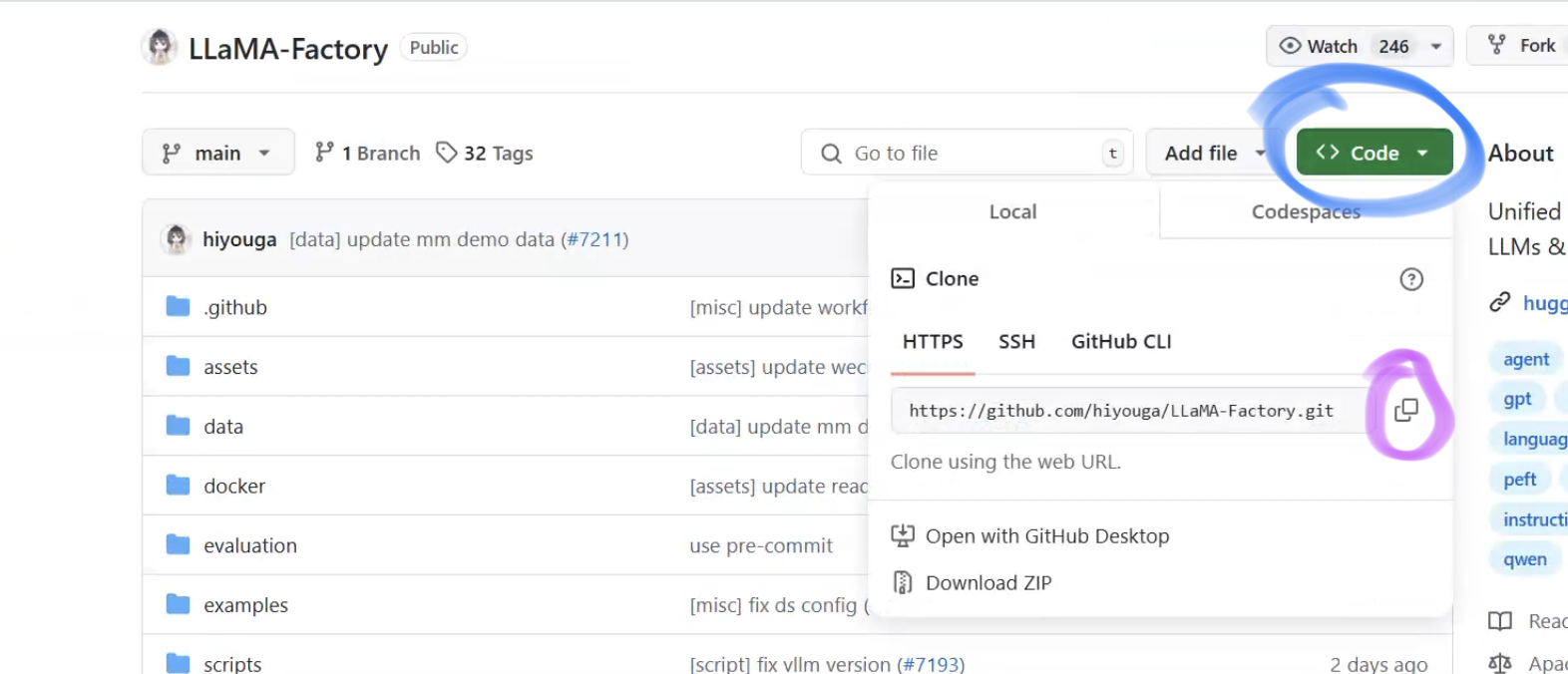This screenshot has height=674, width=1568.
Task: Open '[data] update mm demo data' commit message
Action: tap(422, 239)
